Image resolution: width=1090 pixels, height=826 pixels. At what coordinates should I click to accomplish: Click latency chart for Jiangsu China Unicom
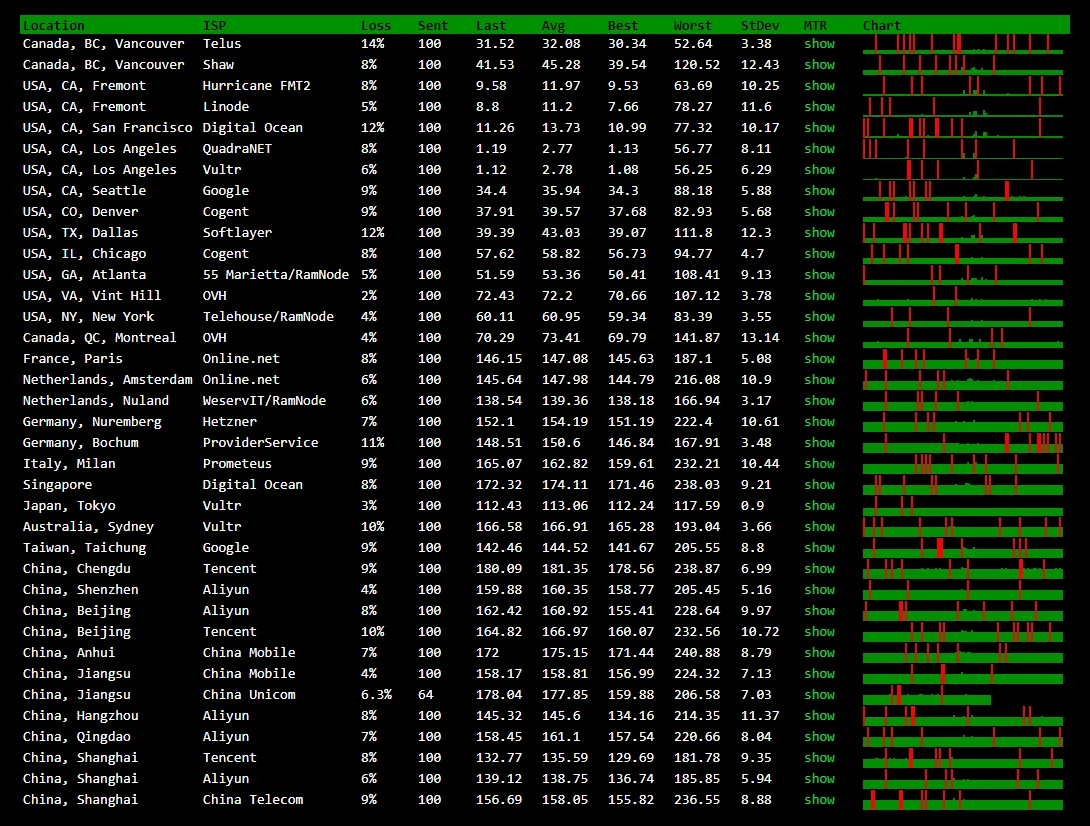click(927, 695)
